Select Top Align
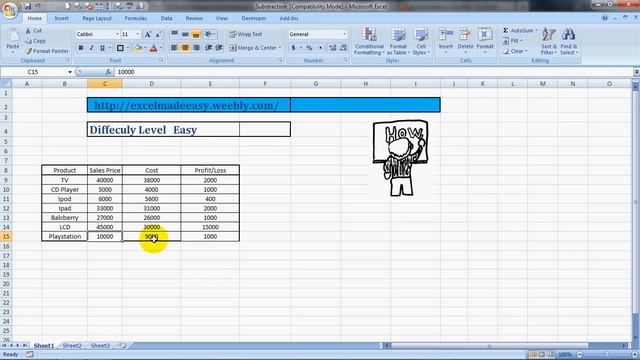The image size is (640, 360). click(x=174, y=34)
